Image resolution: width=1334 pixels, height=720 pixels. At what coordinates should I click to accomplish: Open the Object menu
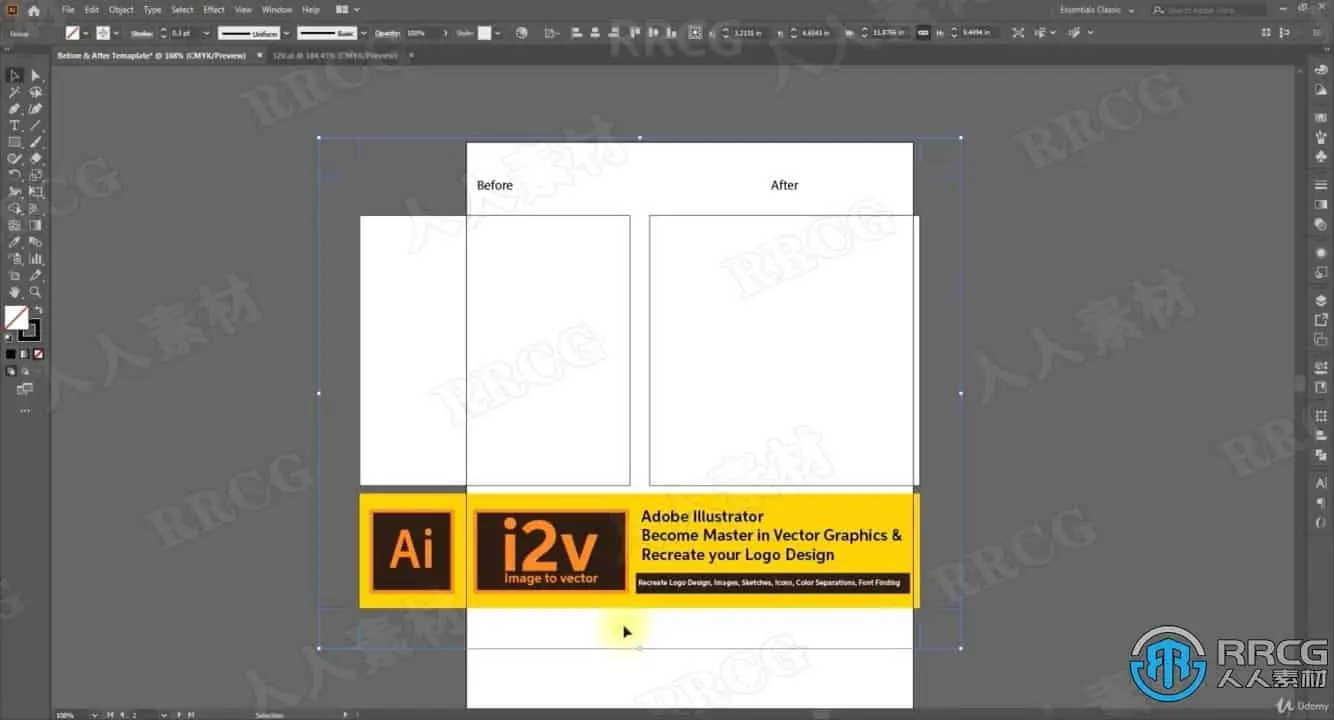121,10
